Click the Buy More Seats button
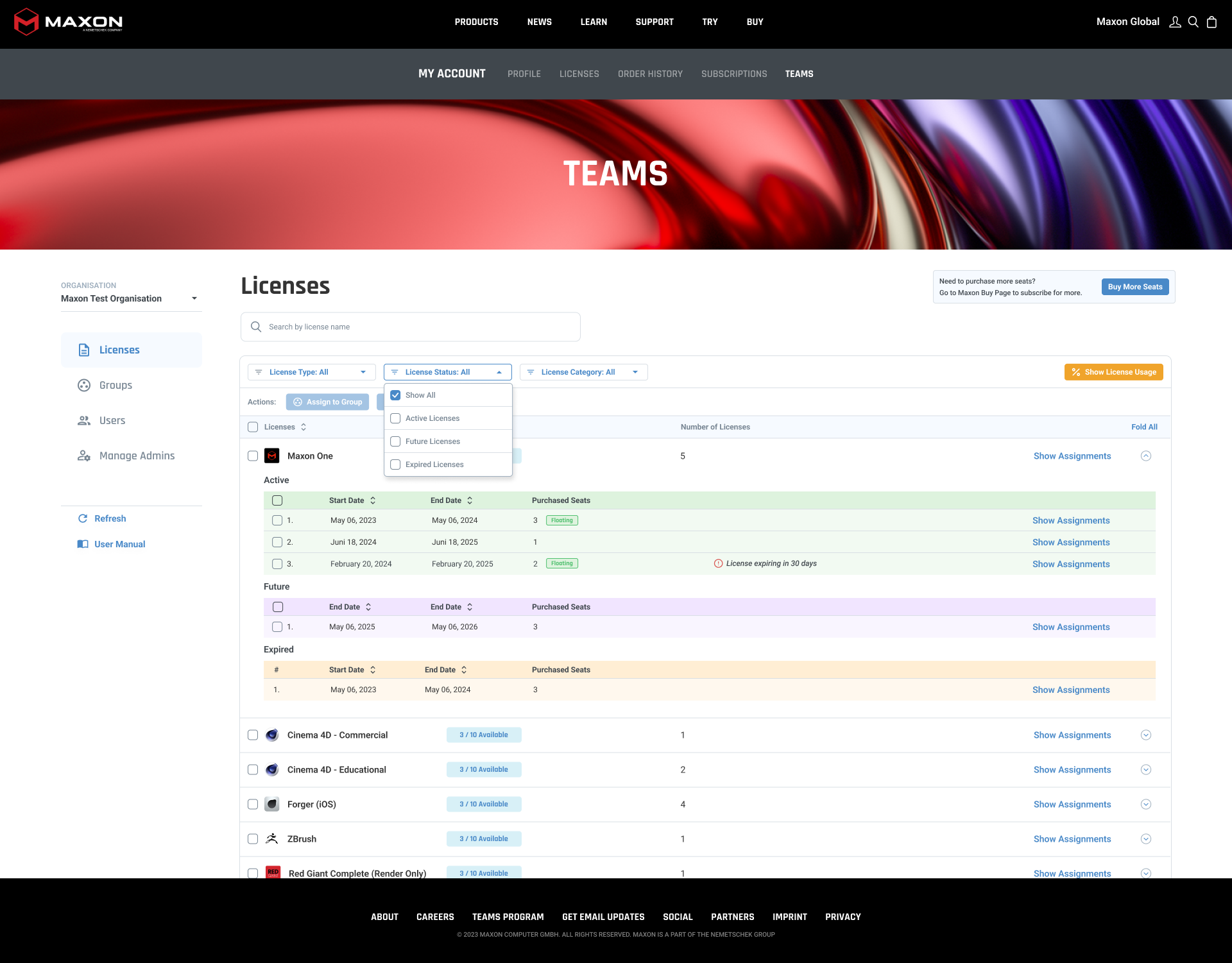 [x=1135, y=287]
